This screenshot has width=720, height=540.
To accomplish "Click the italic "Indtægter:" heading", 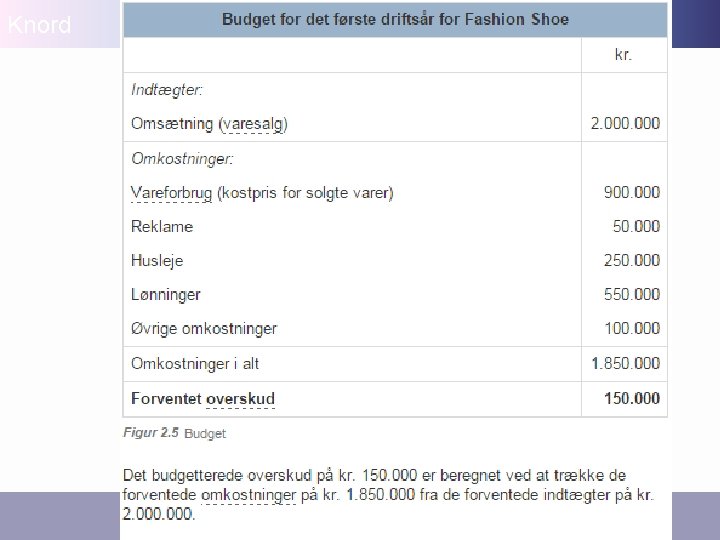I will (167, 90).
